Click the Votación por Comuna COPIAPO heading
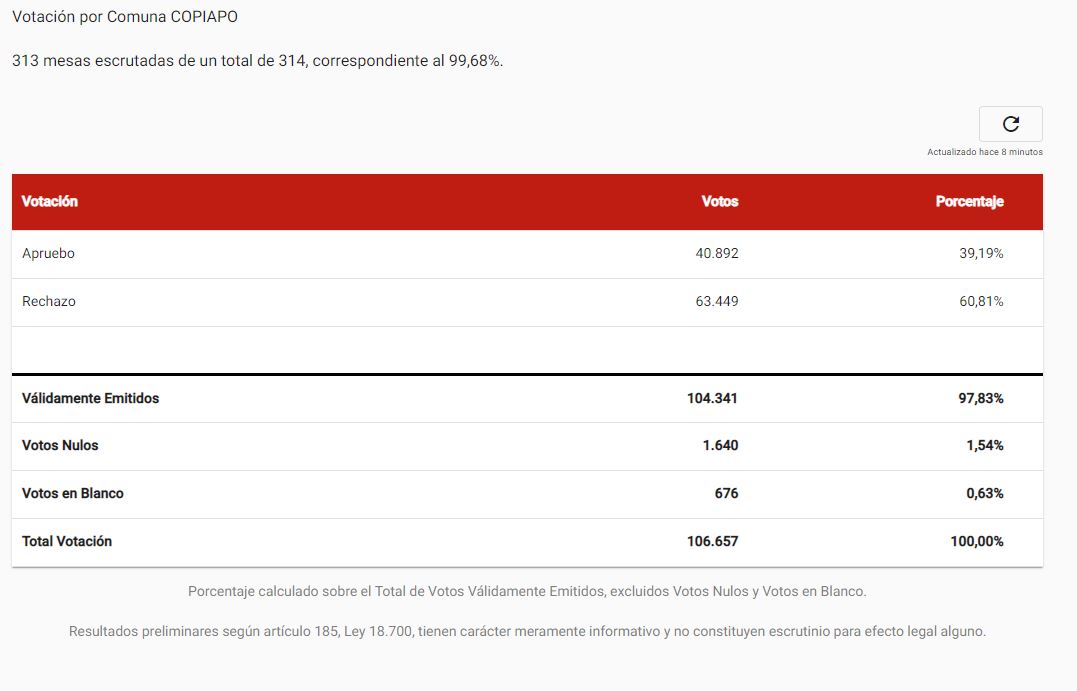 coord(125,16)
